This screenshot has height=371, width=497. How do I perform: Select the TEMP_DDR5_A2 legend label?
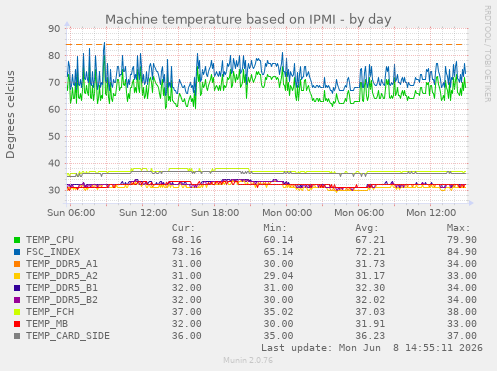pos(62,276)
